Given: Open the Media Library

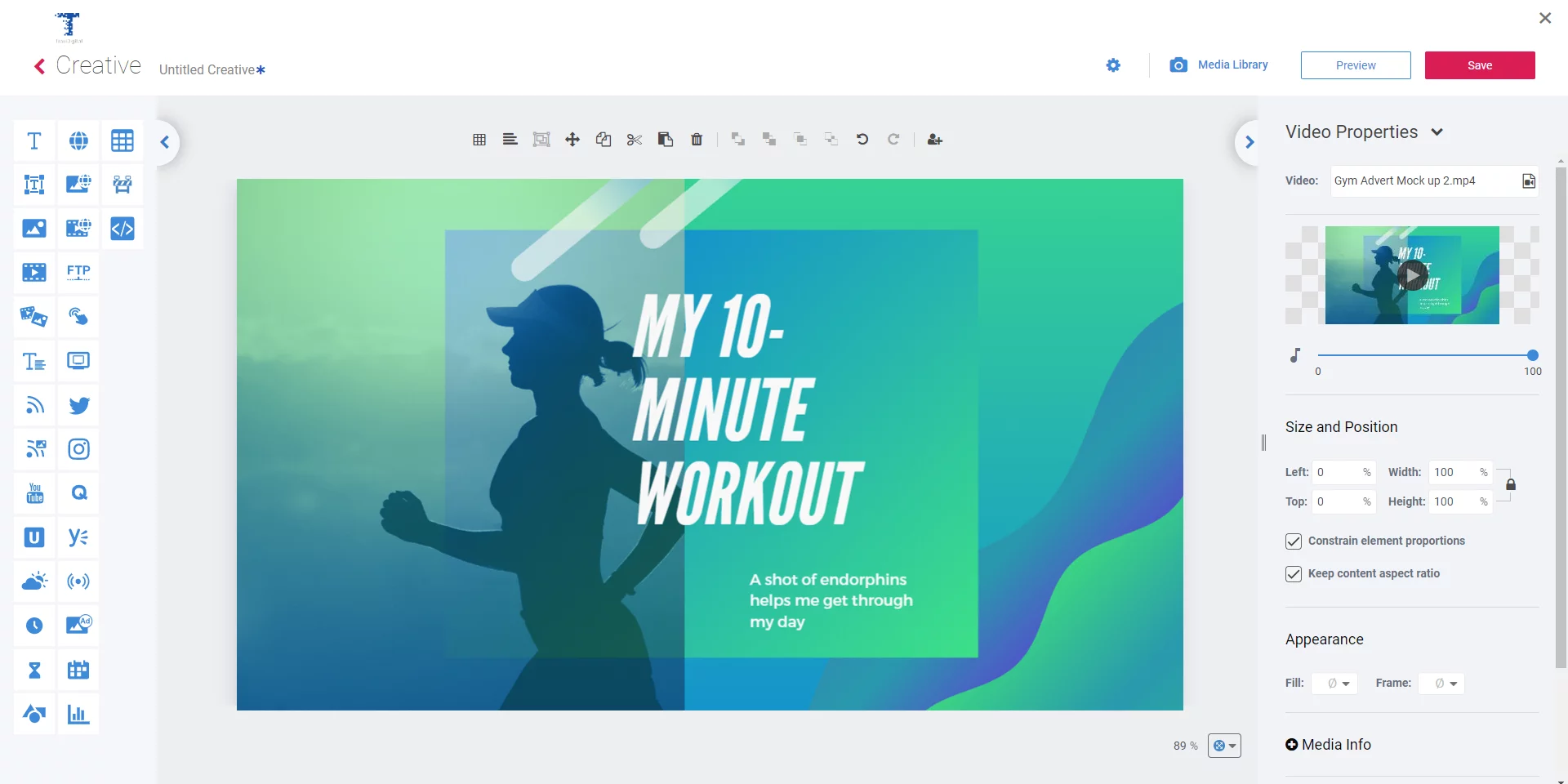Looking at the screenshot, I should tap(1219, 65).
